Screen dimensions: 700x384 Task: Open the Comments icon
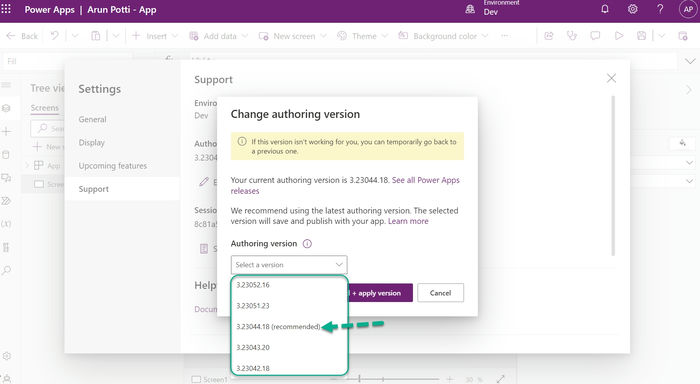595,36
